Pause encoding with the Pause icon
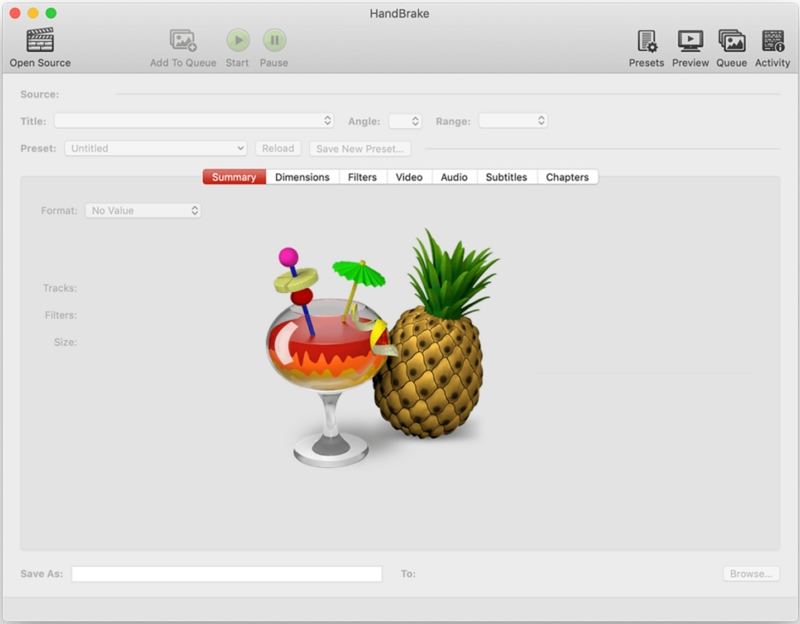 coord(274,40)
